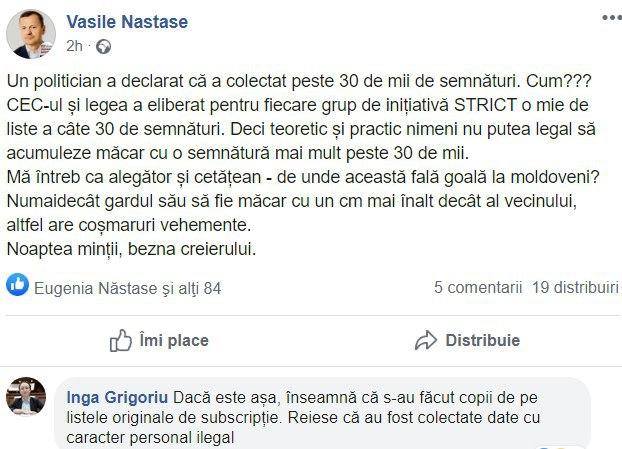View the 19 distribuiri share count

coord(575,288)
